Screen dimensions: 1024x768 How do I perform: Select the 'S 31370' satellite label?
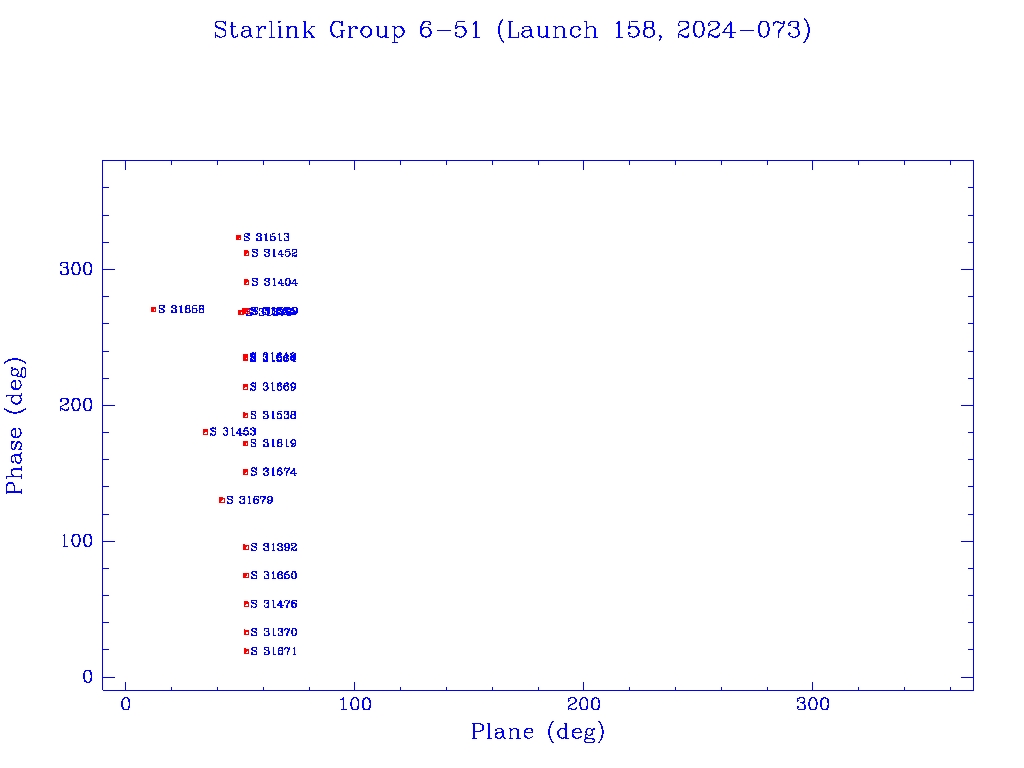[x=274, y=632]
